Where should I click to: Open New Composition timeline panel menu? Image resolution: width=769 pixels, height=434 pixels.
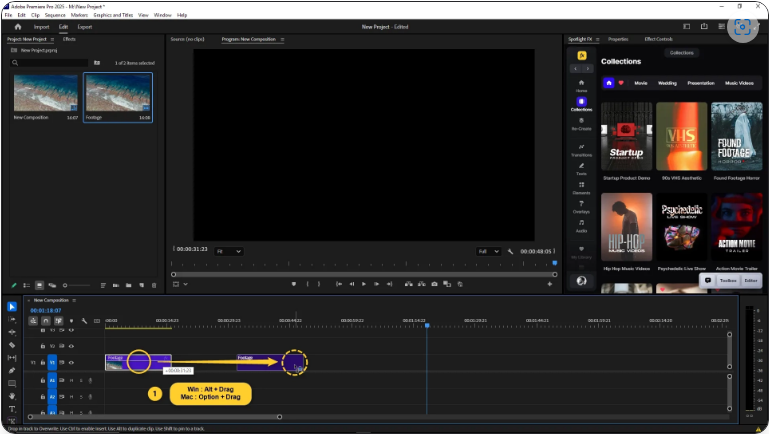coord(74,300)
